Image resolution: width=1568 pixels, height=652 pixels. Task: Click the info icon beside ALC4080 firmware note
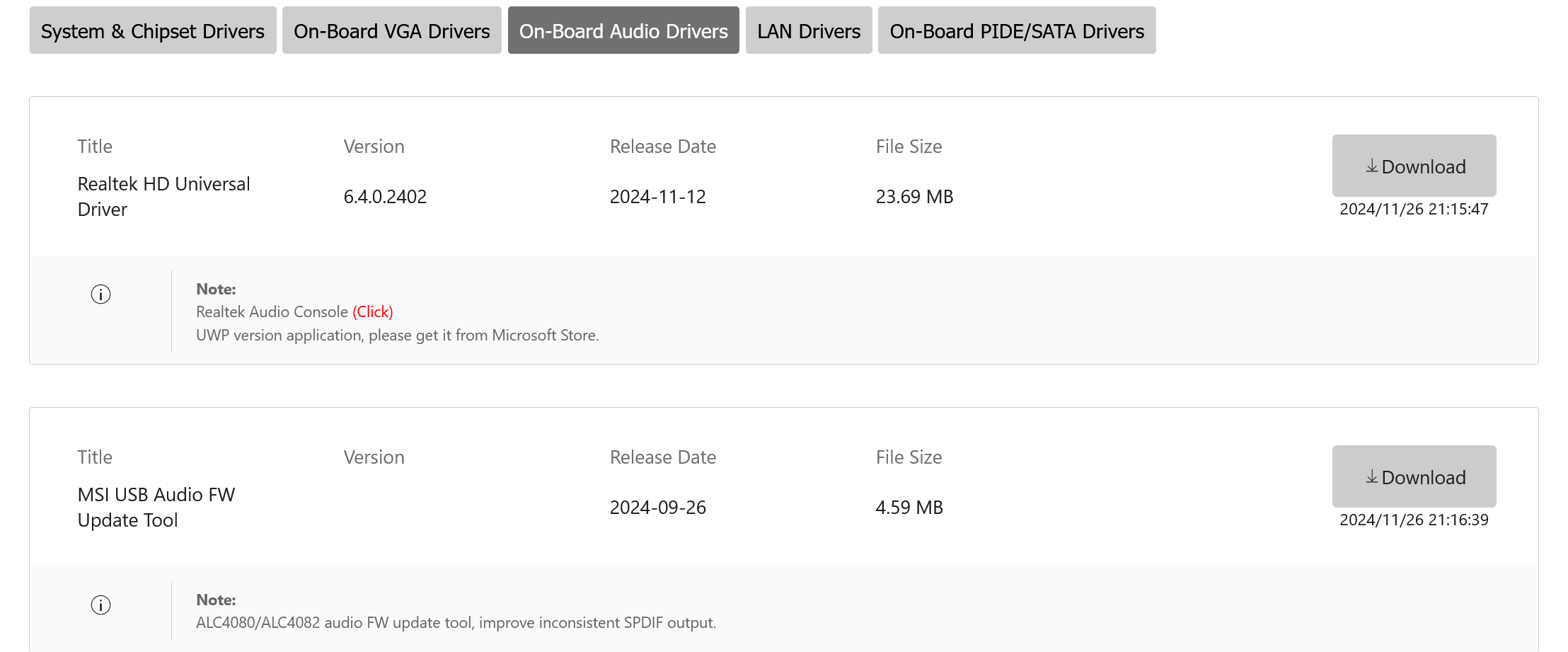[x=101, y=605]
